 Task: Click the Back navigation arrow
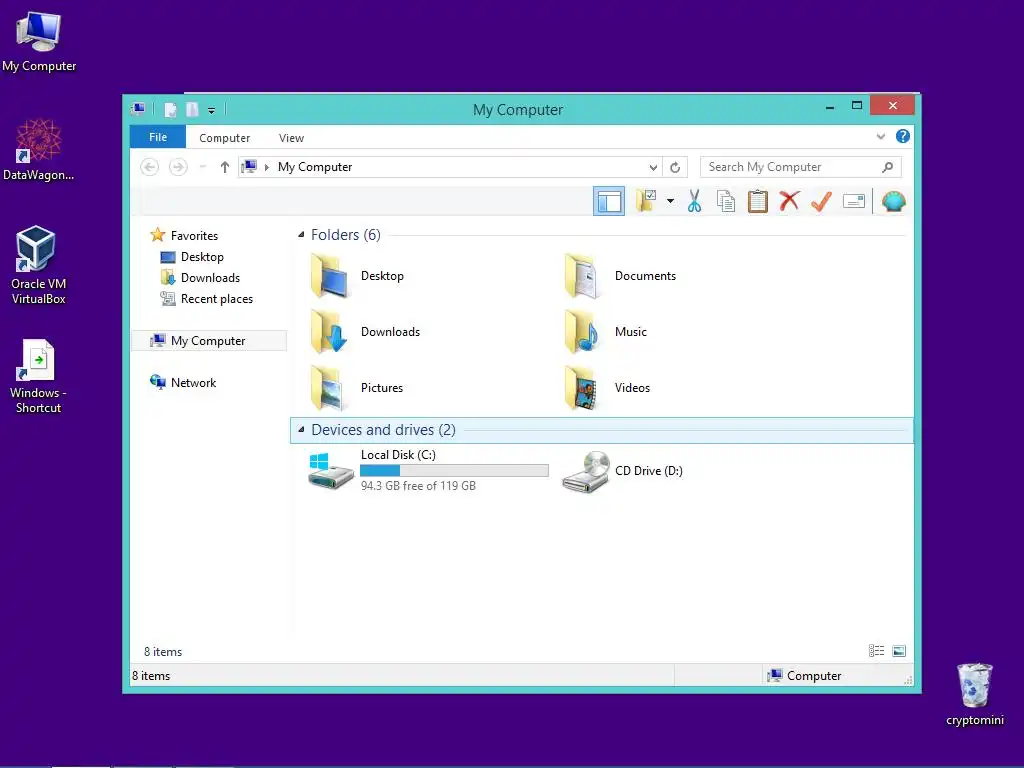(x=150, y=167)
